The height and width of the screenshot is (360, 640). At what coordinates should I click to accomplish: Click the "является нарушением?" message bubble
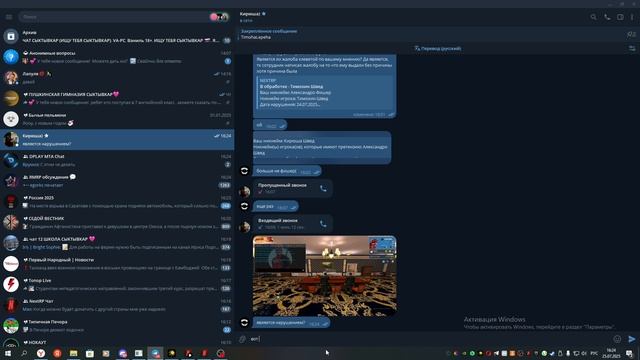[x=291, y=322]
